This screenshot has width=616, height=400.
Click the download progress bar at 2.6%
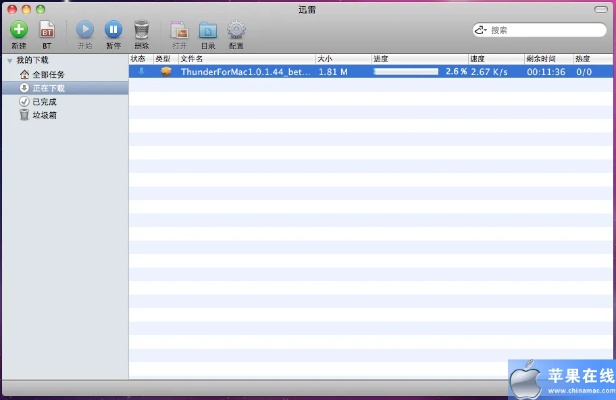pos(405,72)
